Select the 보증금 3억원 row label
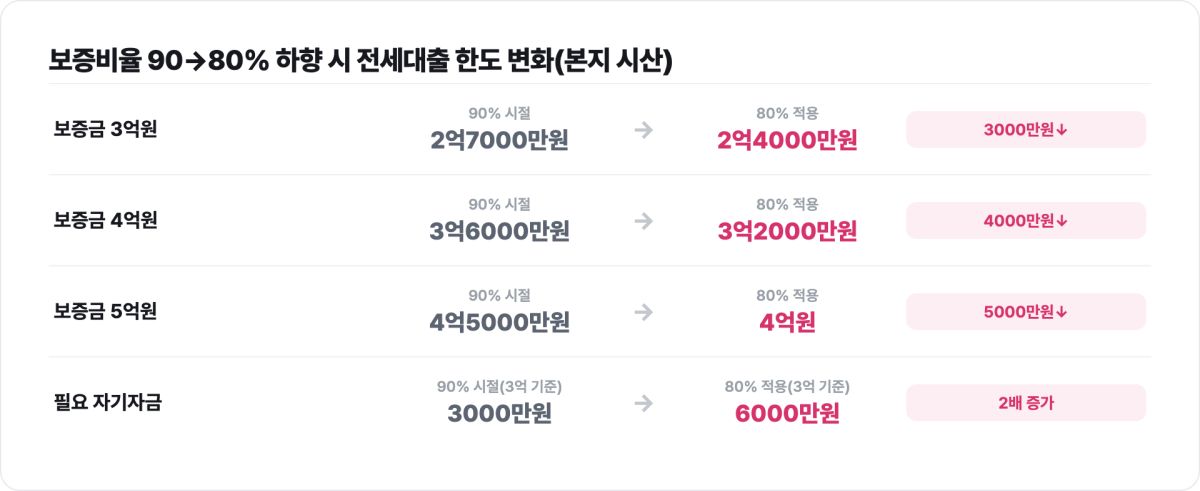The height and width of the screenshot is (491, 1200). pyautogui.click(x=105, y=130)
